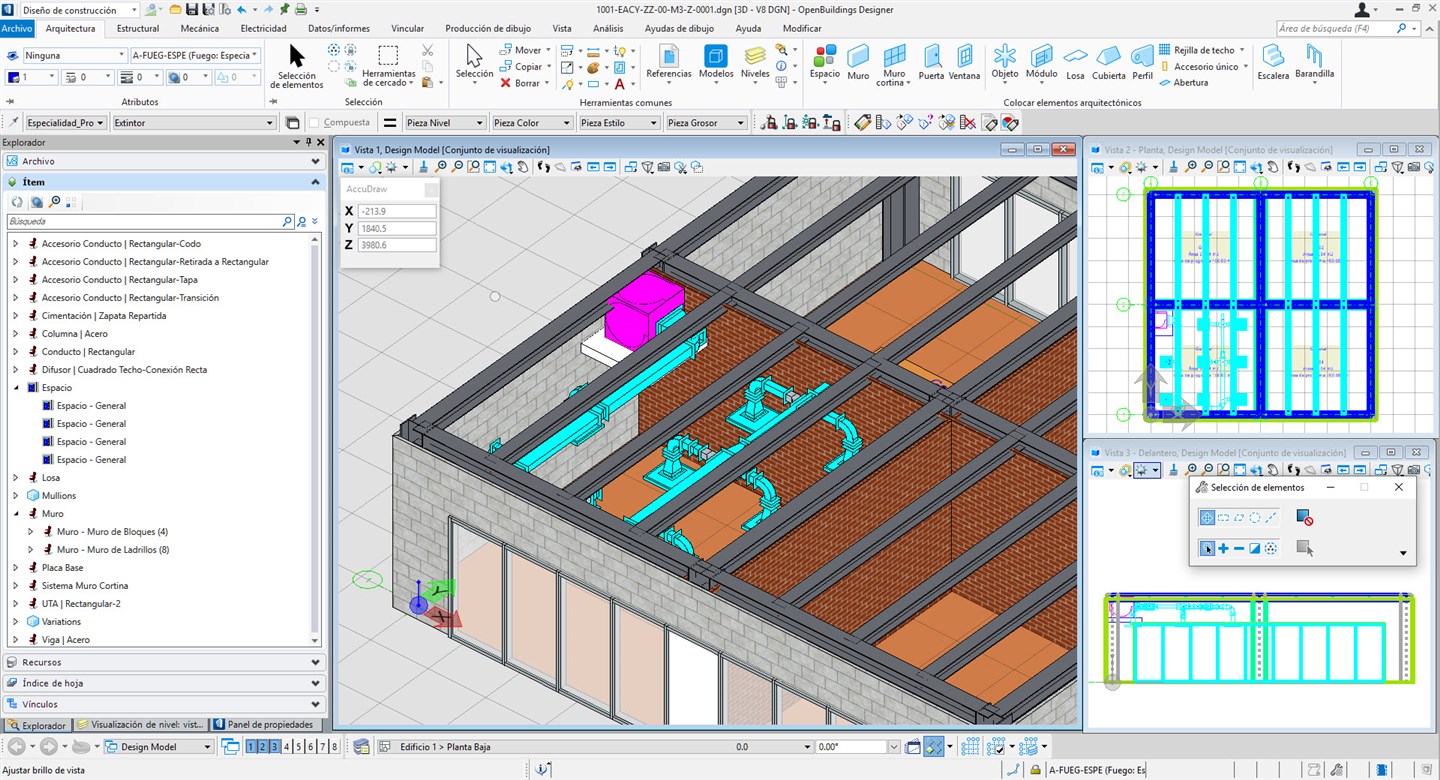
Task: Toggle view 4 button in view group
Action: [287, 747]
